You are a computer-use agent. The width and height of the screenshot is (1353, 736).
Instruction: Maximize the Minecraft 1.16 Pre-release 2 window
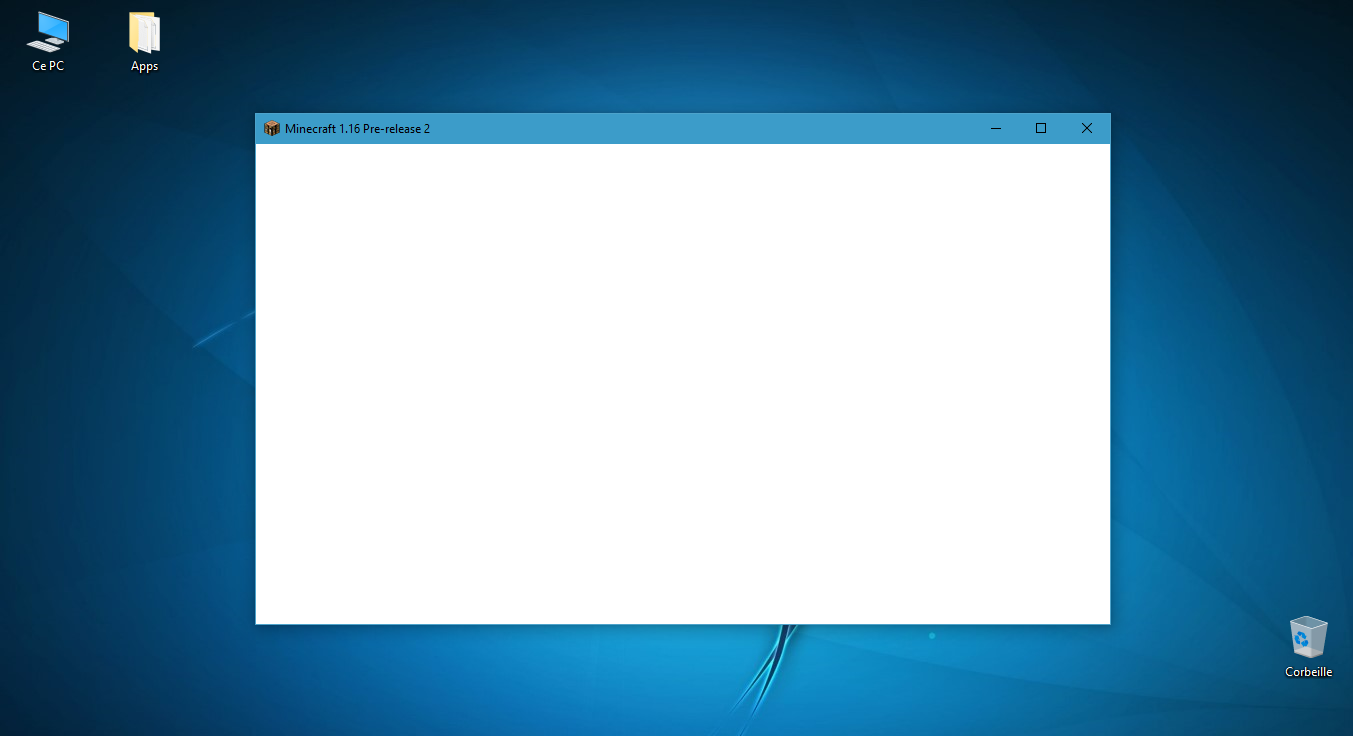(x=1041, y=128)
